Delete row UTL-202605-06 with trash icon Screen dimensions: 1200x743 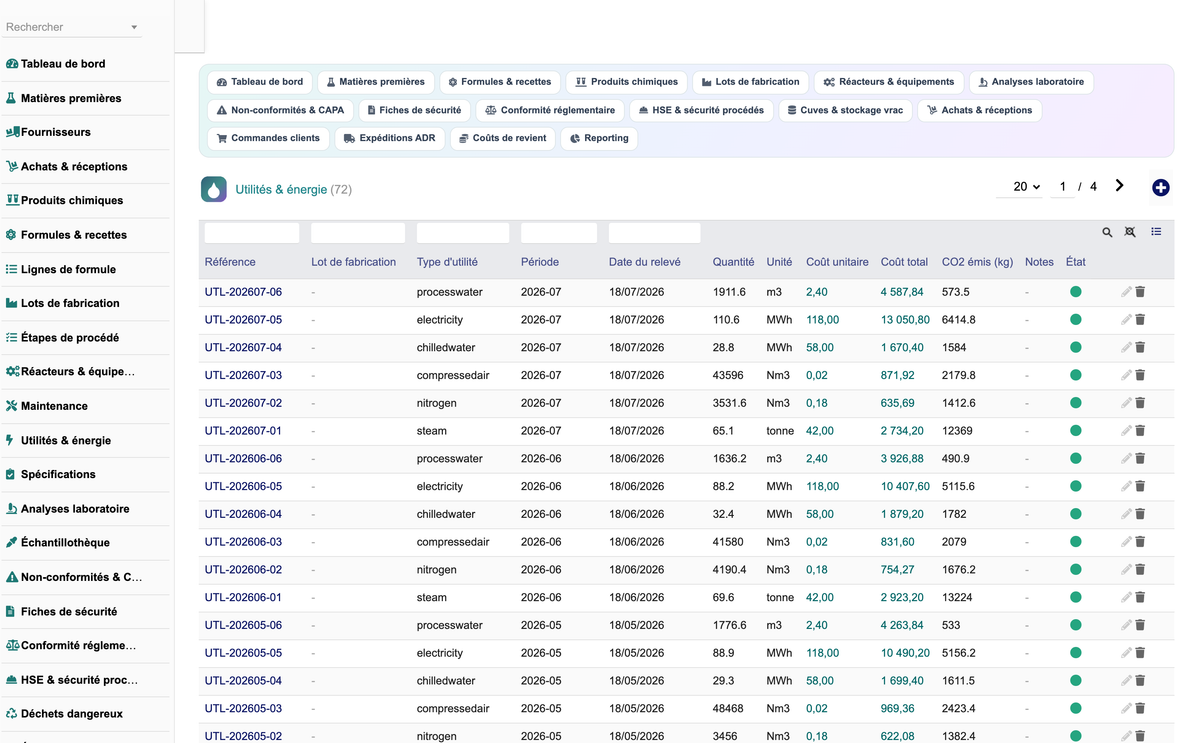pyautogui.click(x=1140, y=625)
